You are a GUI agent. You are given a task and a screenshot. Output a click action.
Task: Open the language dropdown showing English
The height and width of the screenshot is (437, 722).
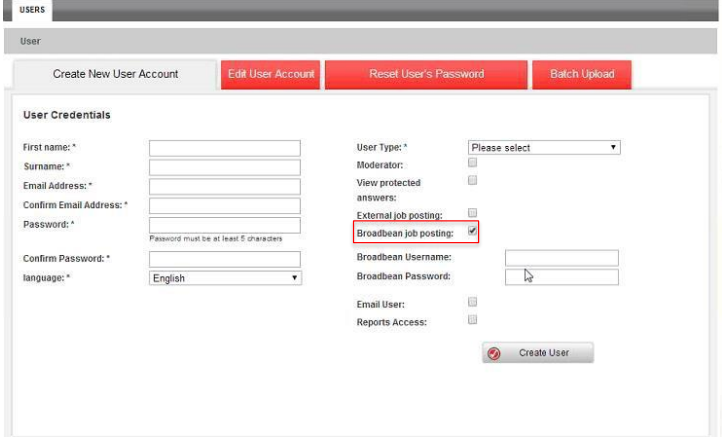225,278
